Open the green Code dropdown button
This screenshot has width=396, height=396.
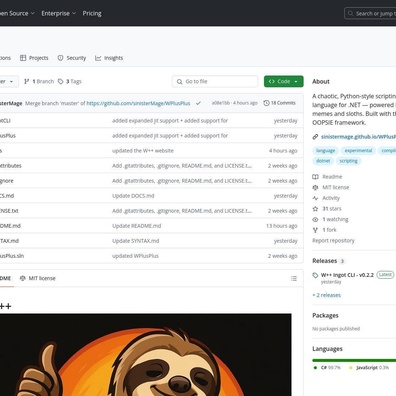[x=284, y=81]
